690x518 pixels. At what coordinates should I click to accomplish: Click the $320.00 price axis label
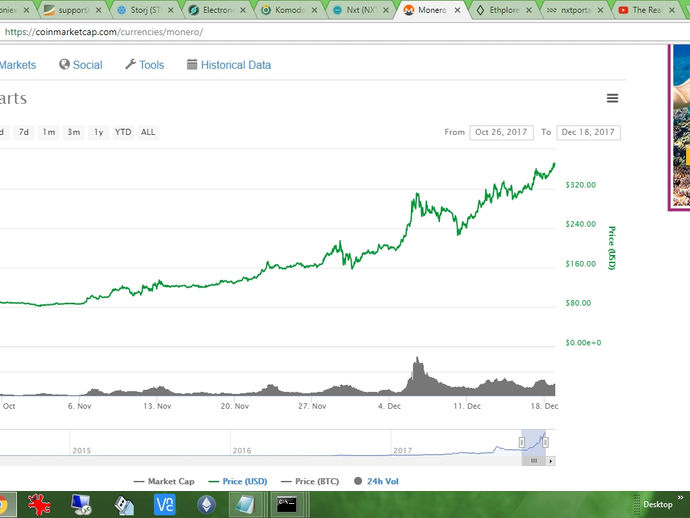(581, 185)
